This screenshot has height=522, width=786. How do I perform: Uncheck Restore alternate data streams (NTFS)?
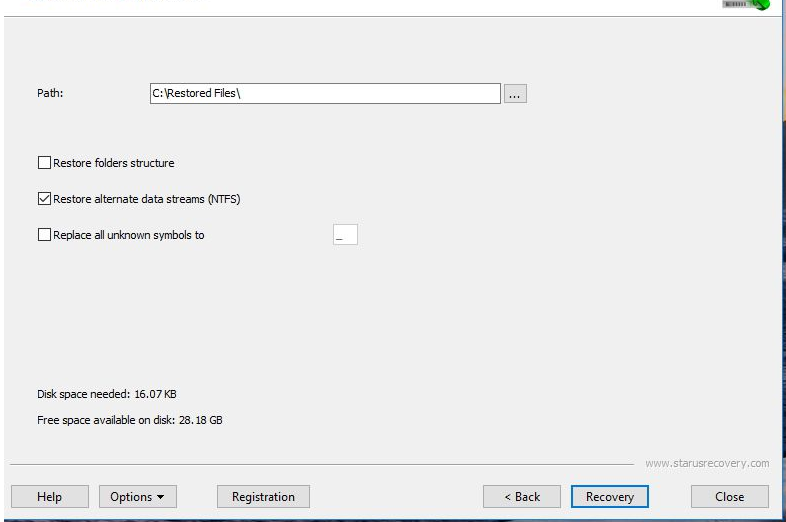pos(44,199)
